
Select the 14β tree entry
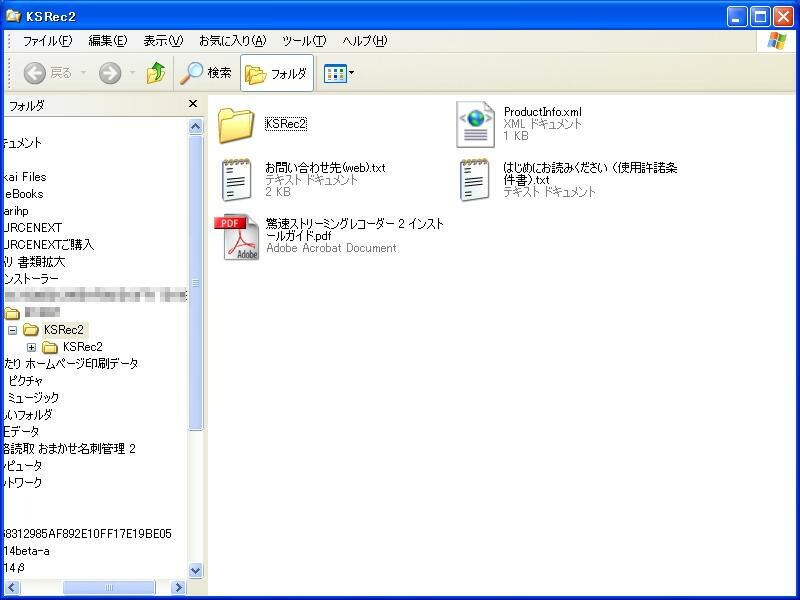click(14, 567)
